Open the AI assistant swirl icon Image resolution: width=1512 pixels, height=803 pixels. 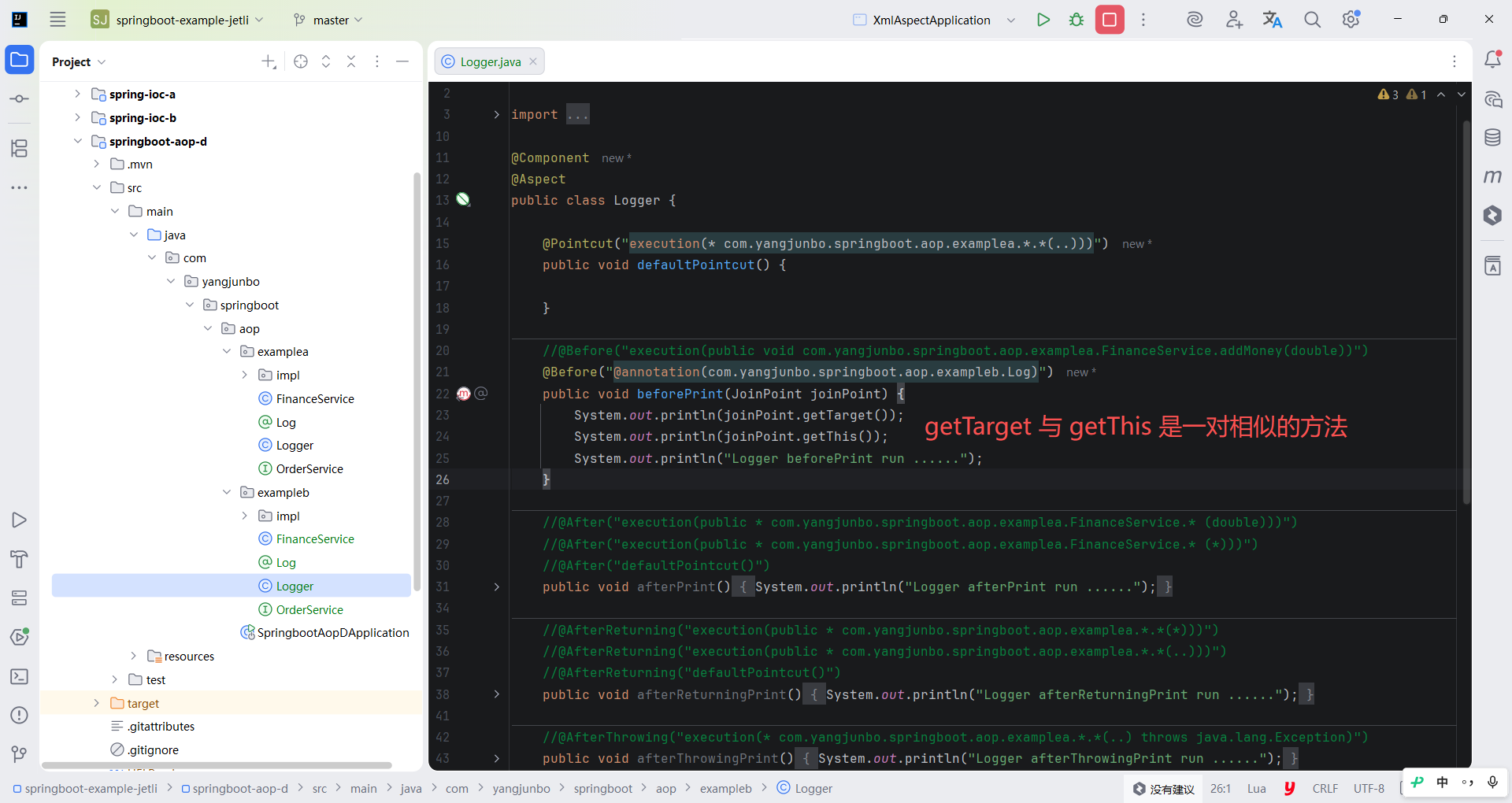pyautogui.click(x=1195, y=20)
